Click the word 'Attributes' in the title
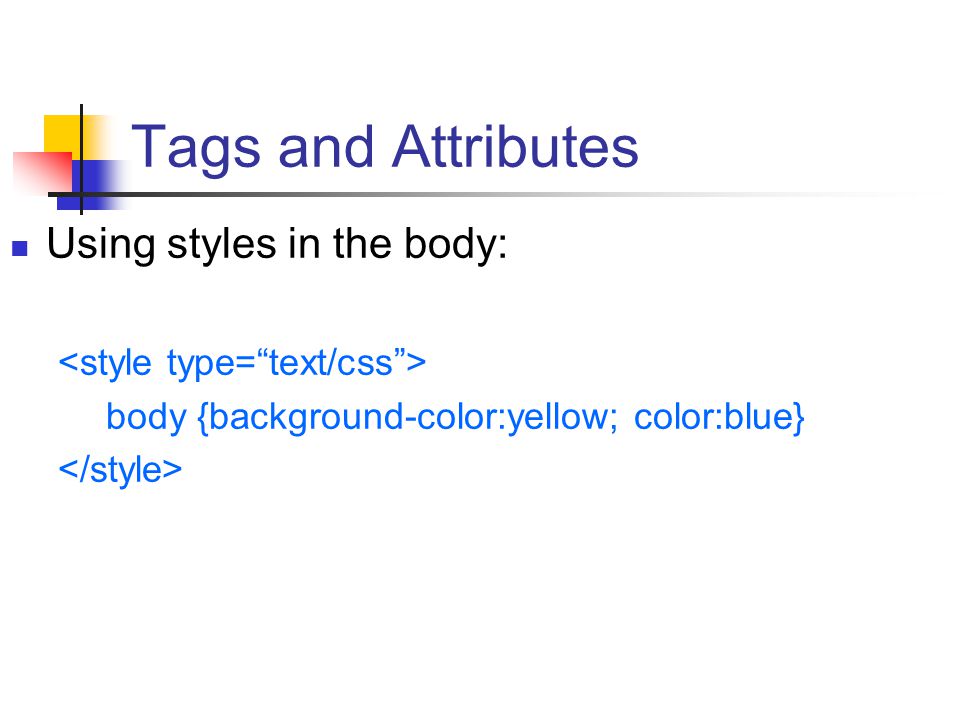 coord(515,147)
